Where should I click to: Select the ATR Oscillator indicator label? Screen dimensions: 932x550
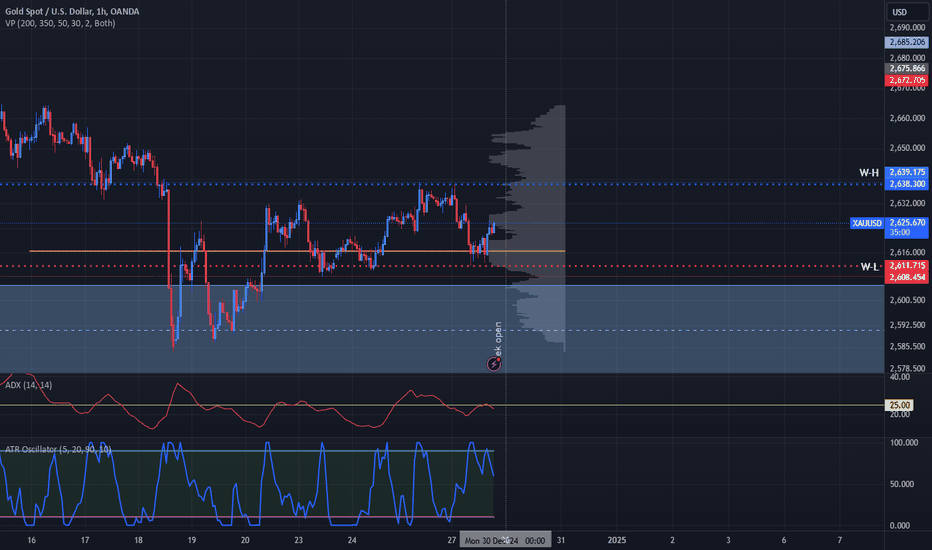coord(58,449)
